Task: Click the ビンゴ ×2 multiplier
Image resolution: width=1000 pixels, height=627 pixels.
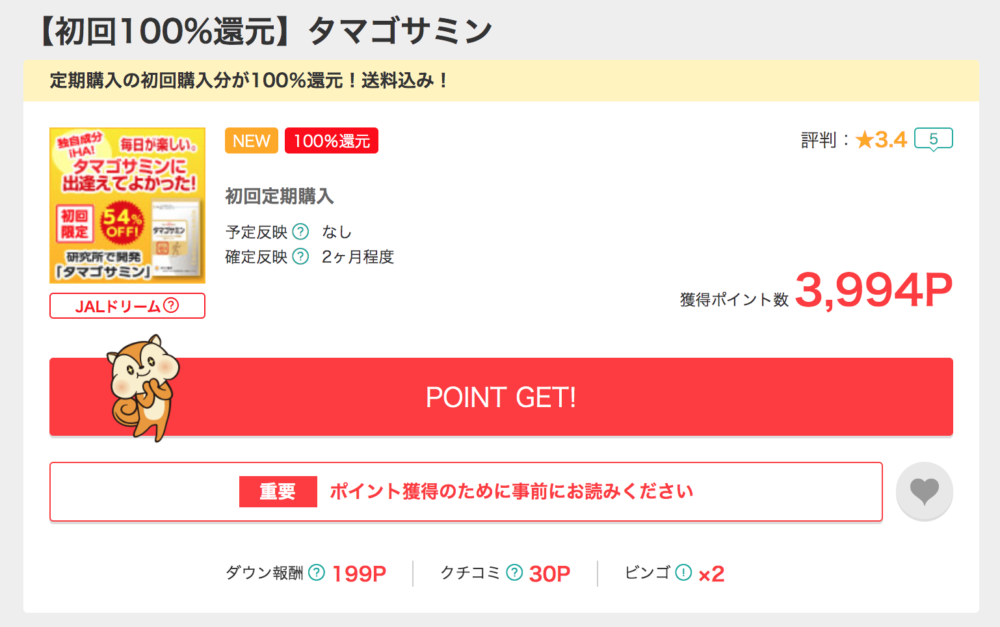Action: pyautogui.click(x=711, y=574)
